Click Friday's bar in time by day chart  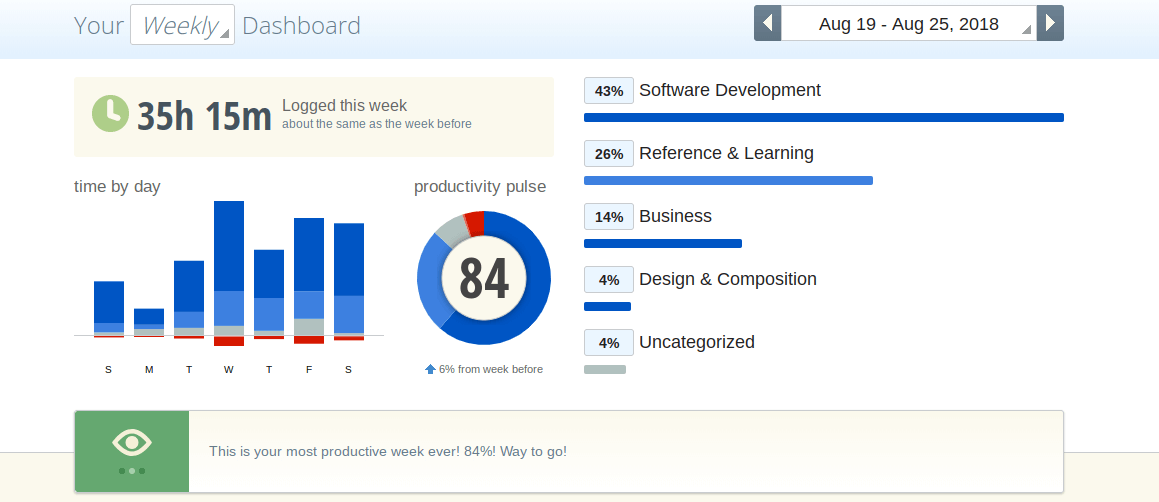[309, 275]
